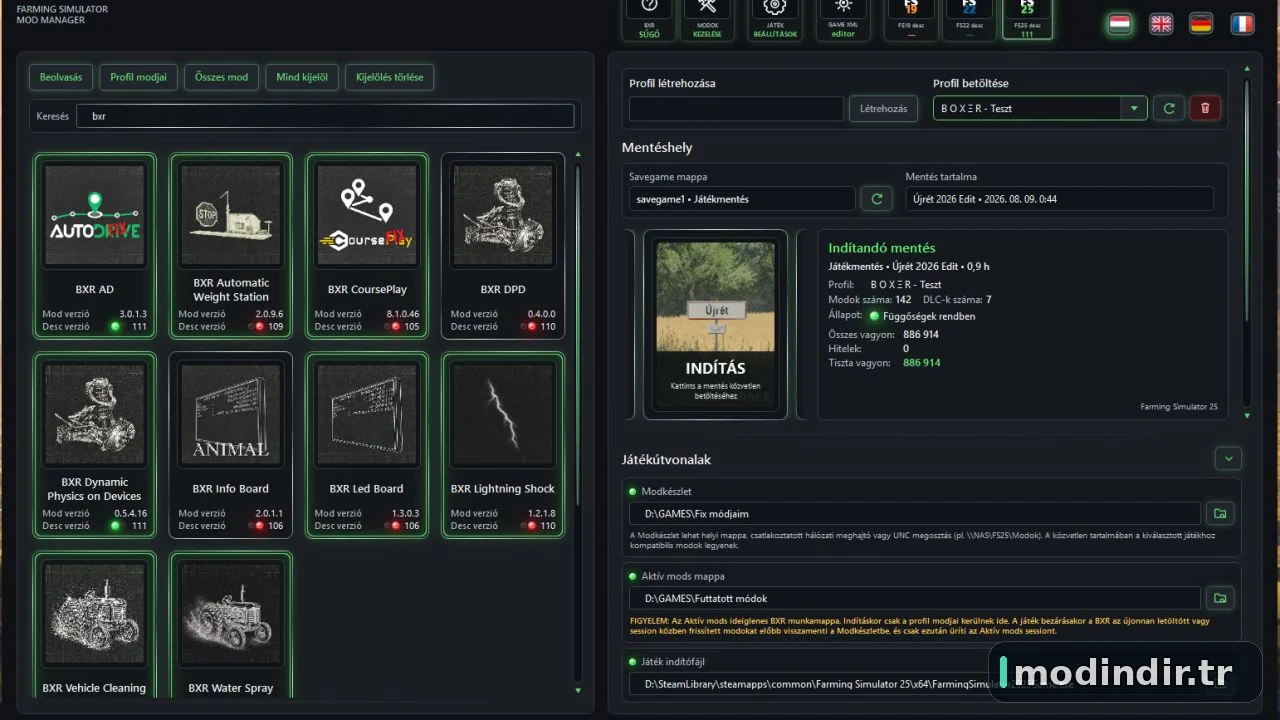The width and height of the screenshot is (1280, 720).
Task: Click Kijelölés törlése to clear selection
Action: pos(390,77)
